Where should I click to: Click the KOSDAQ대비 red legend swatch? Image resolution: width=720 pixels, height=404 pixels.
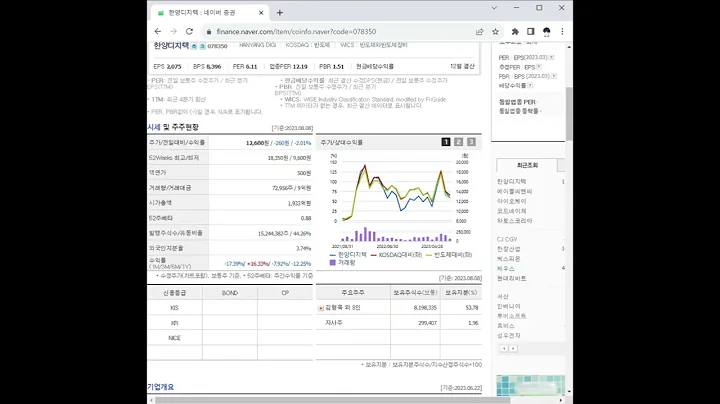point(373,255)
